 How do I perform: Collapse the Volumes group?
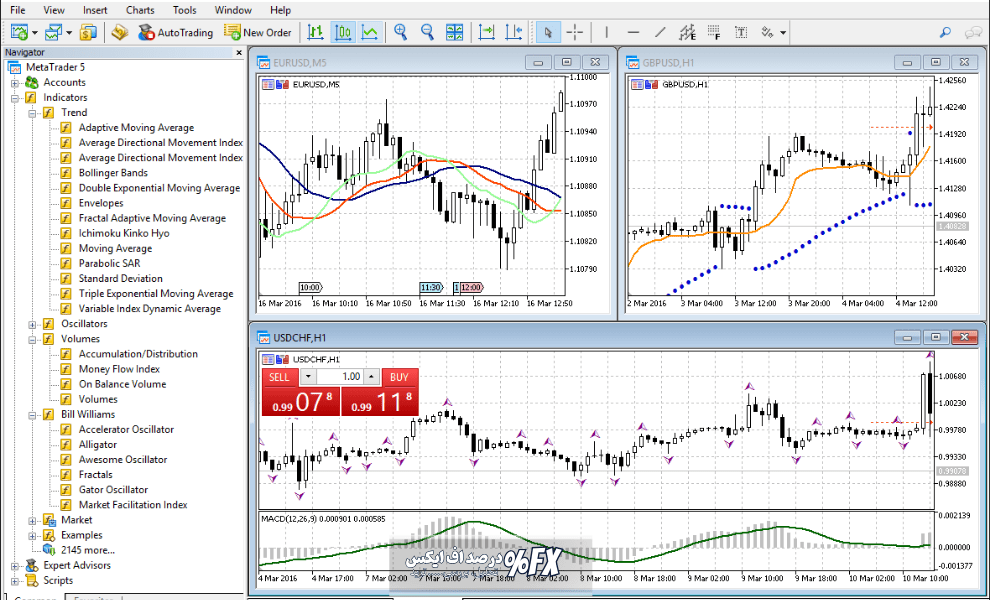point(32,339)
